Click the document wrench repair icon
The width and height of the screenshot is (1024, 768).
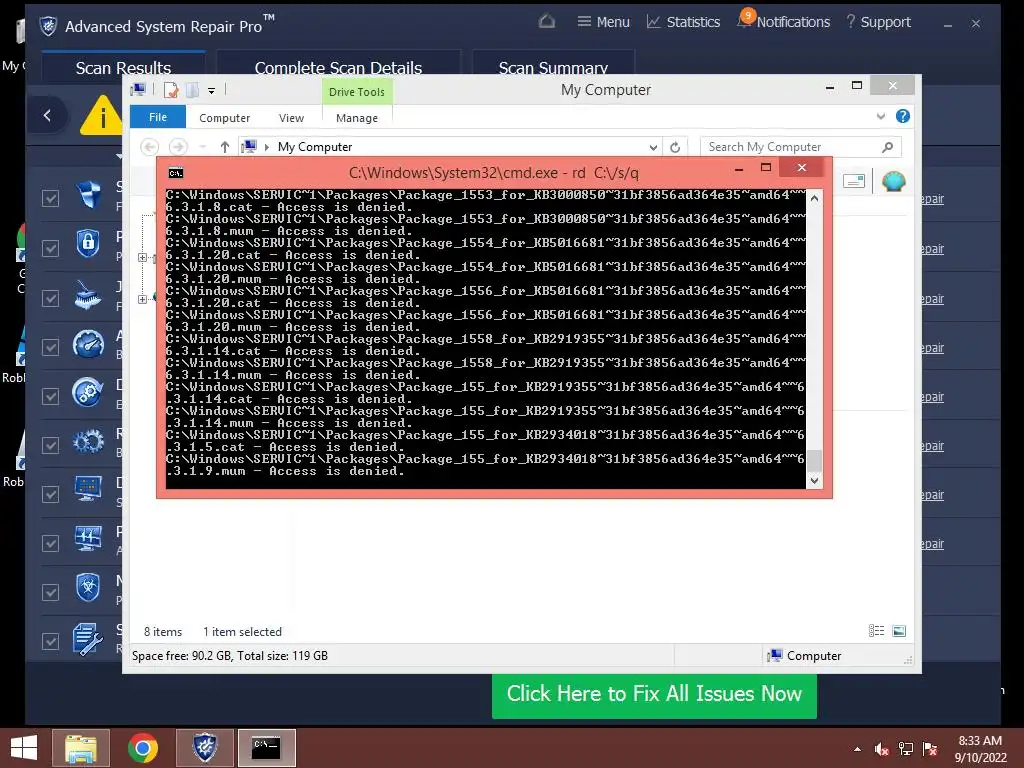[88, 639]
